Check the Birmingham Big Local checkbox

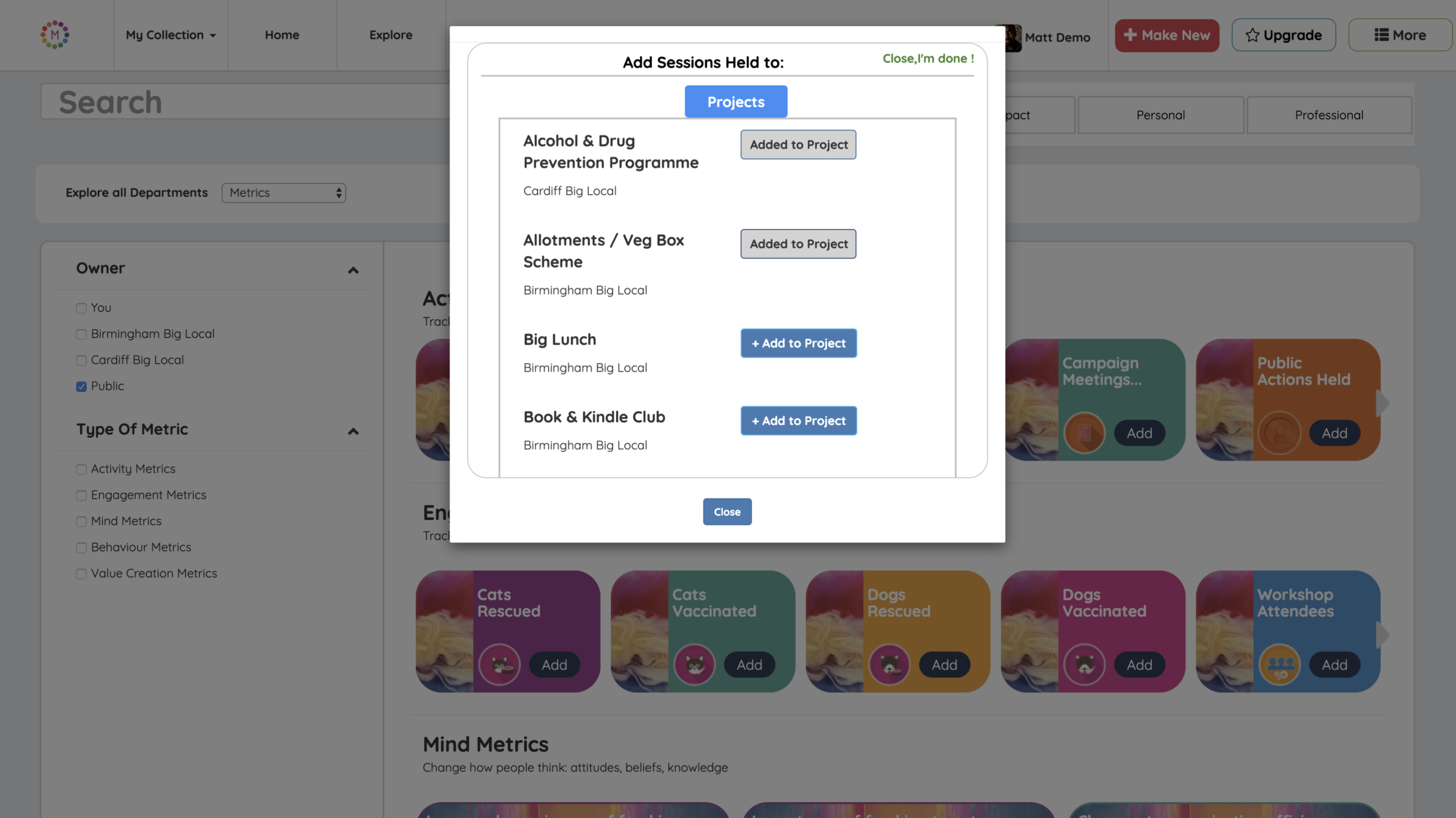click(x=82, y=334)
